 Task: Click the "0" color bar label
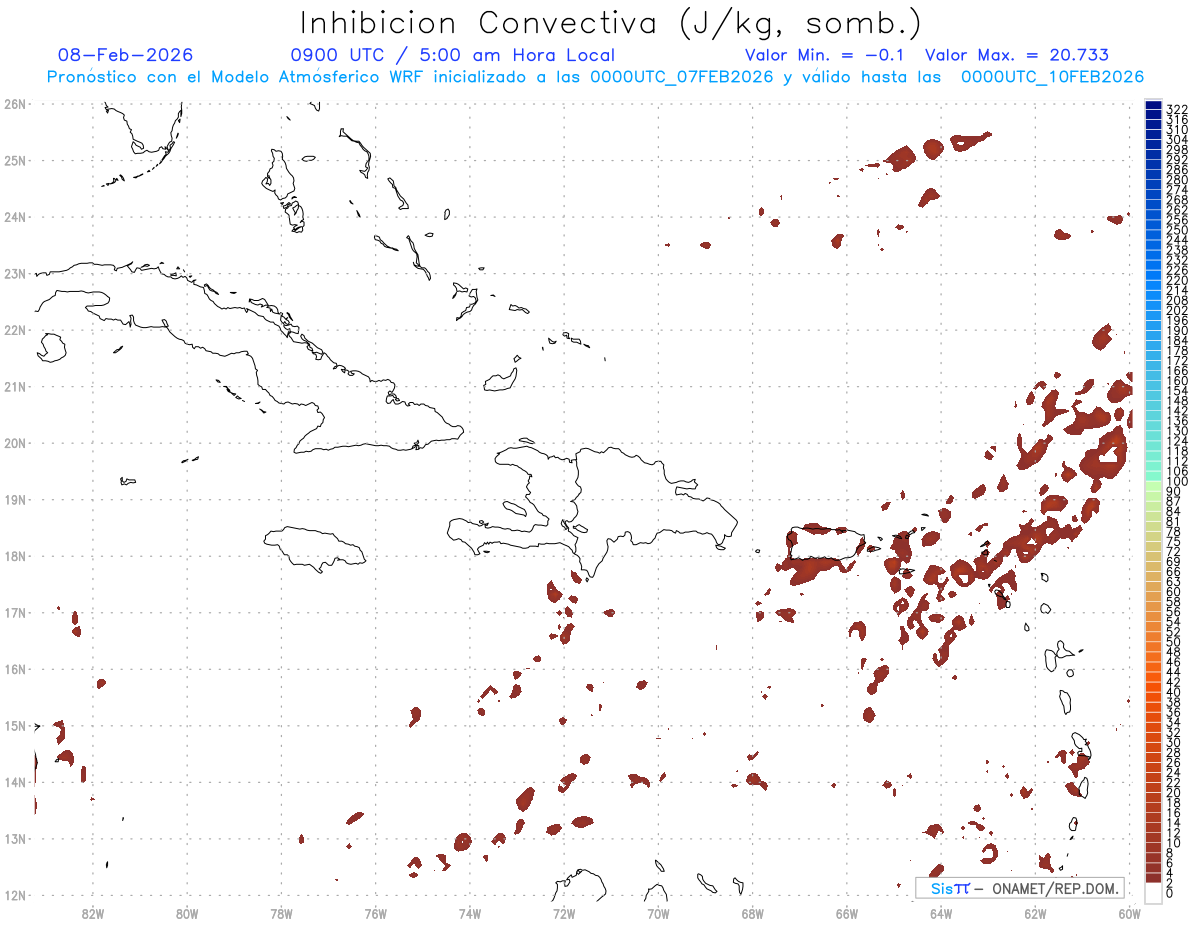[x=1170, y=893]
